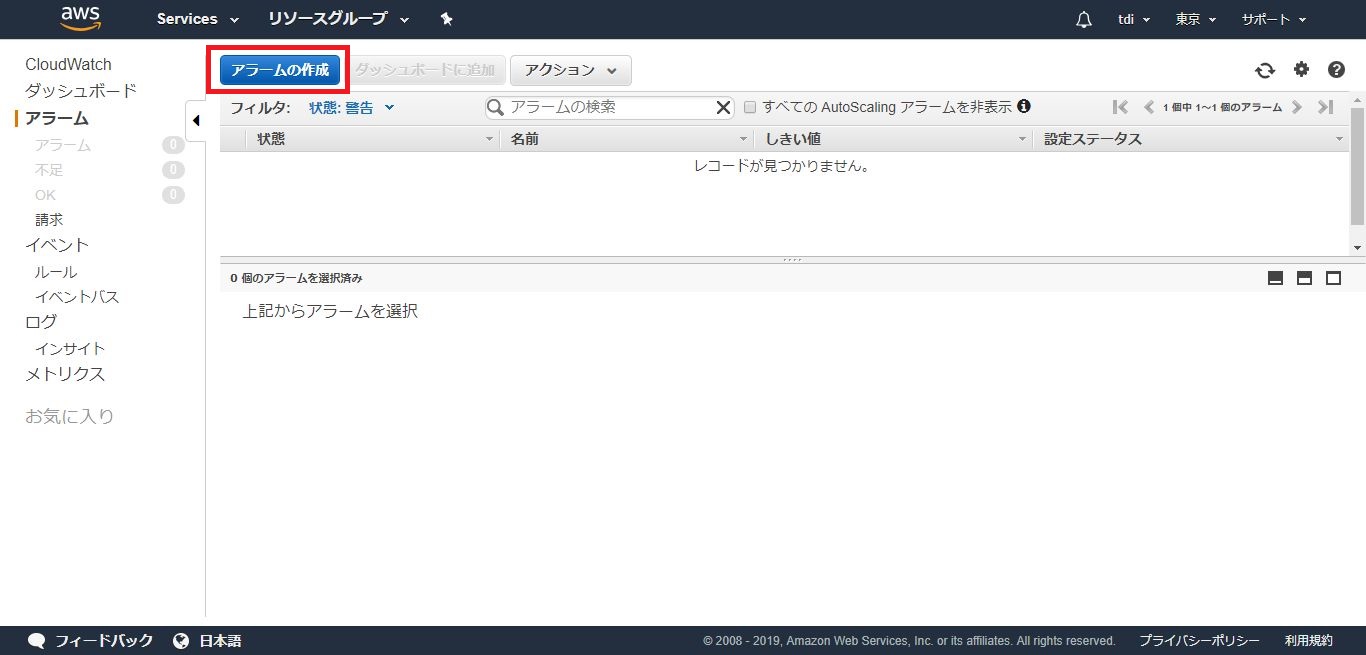1366x655 pixels.
Task: Open the Services menu
Action: tap(198, 19)
